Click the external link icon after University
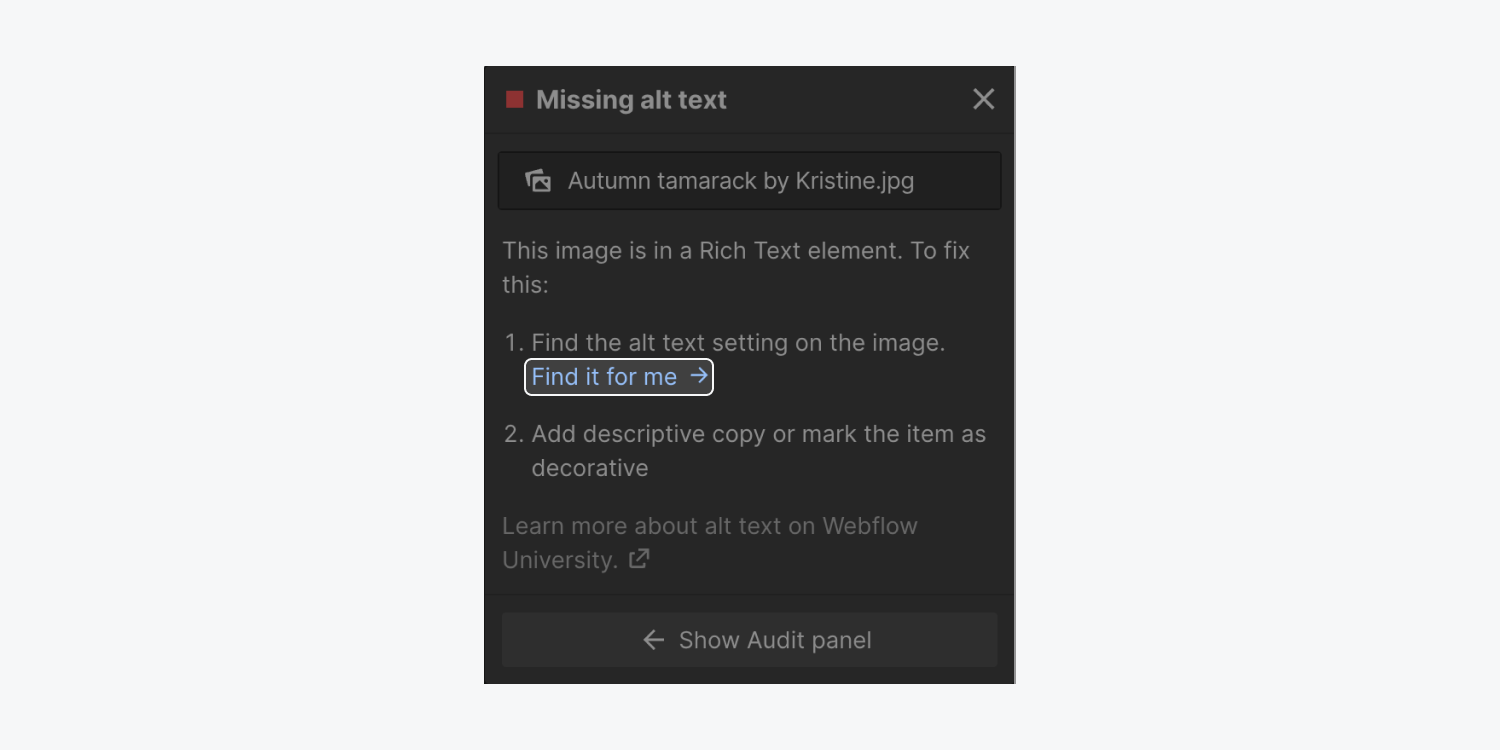 (x=639, y=559)
